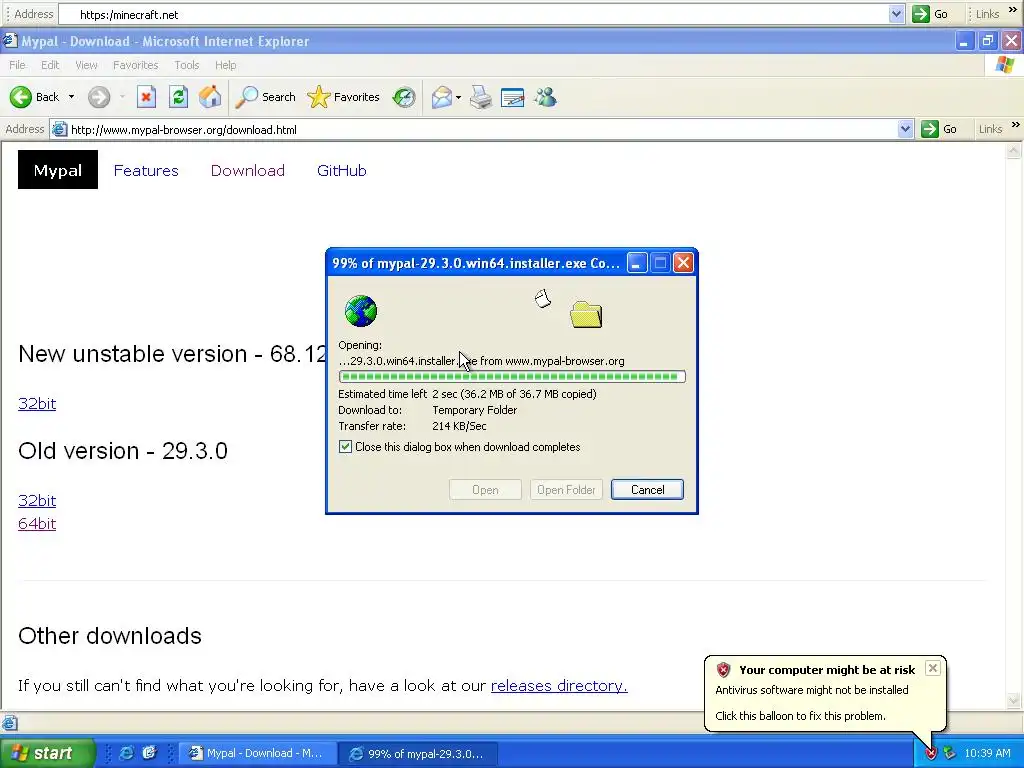The width and height of the screenshot is (1024, 768).
Task: Click 64bit link under Old version
Action: (x=37, y=524)
